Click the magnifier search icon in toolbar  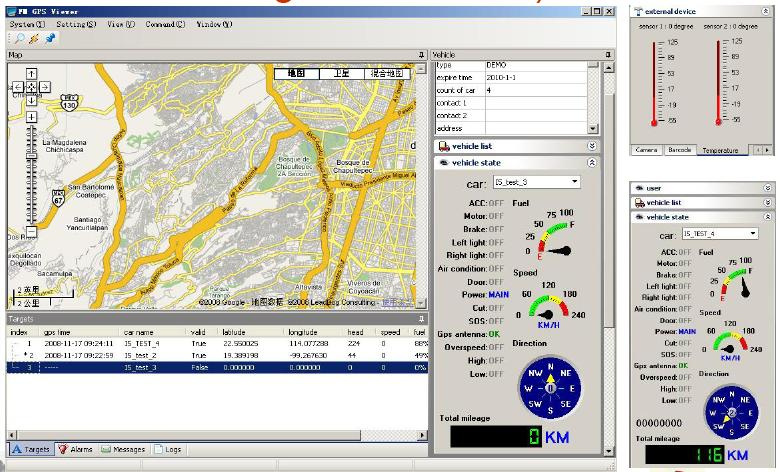click(x=19, y=38)
